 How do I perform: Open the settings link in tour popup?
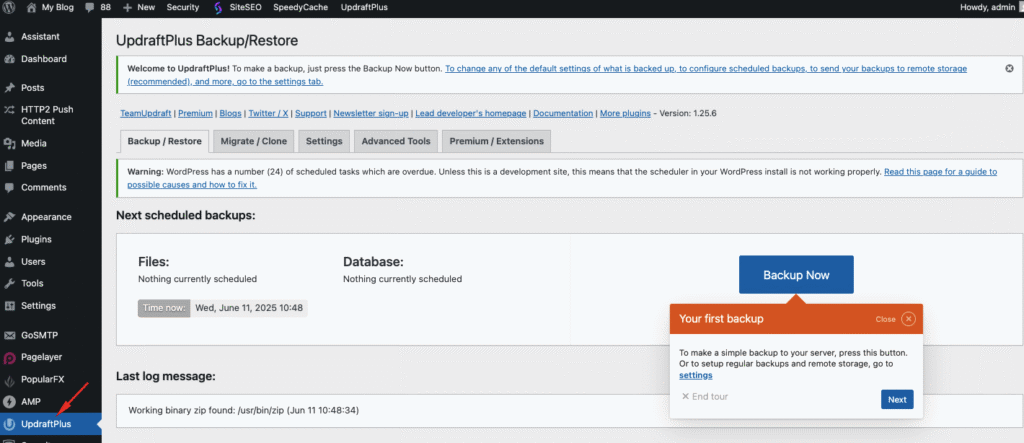point(695,375)
